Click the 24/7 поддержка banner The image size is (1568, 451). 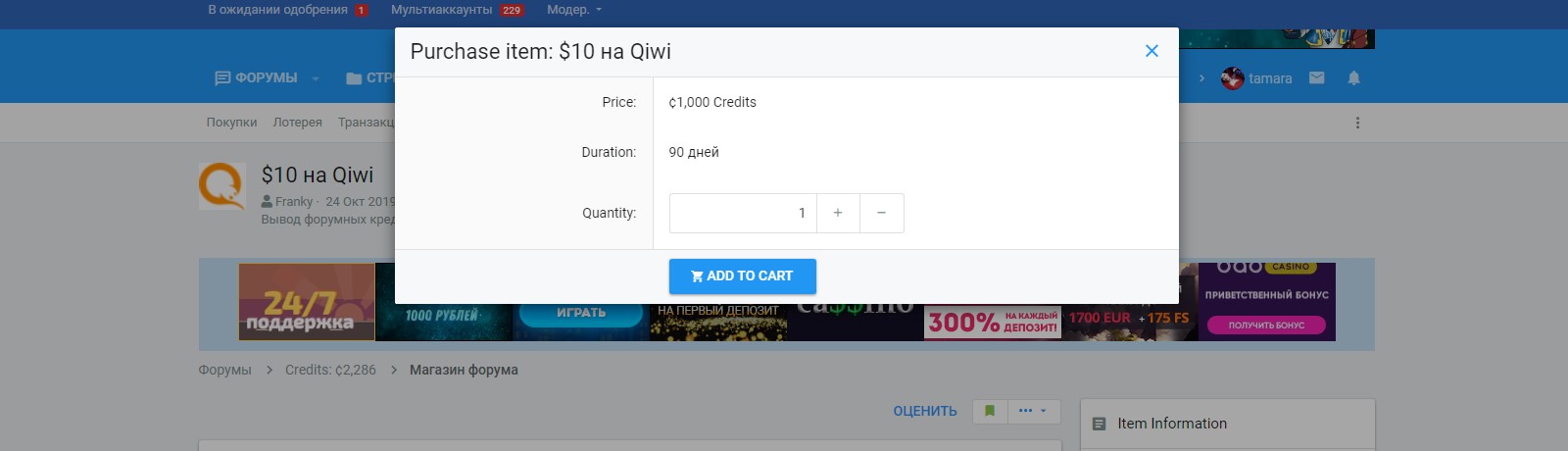click(306, 302)
